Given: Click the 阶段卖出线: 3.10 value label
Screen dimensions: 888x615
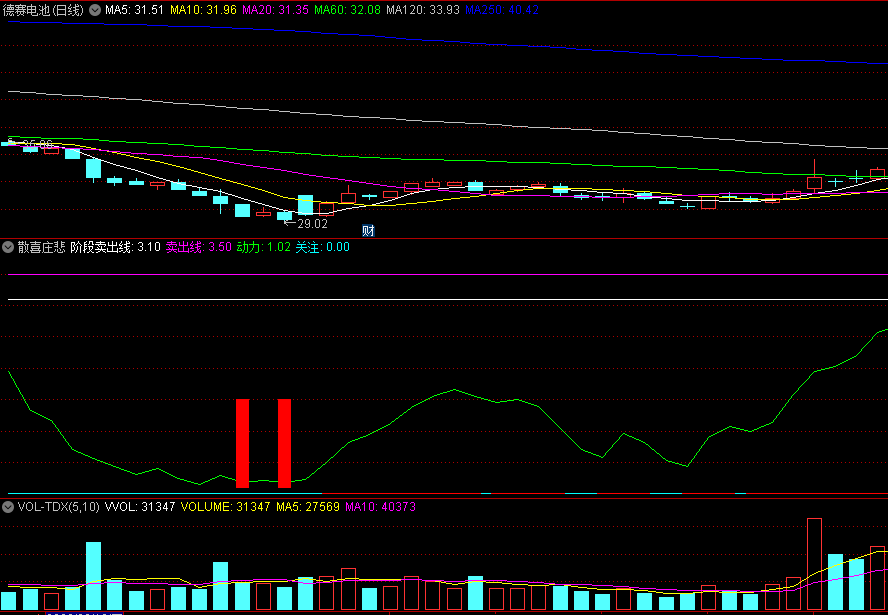Looking at the screenshot, I should coord(116,247).
